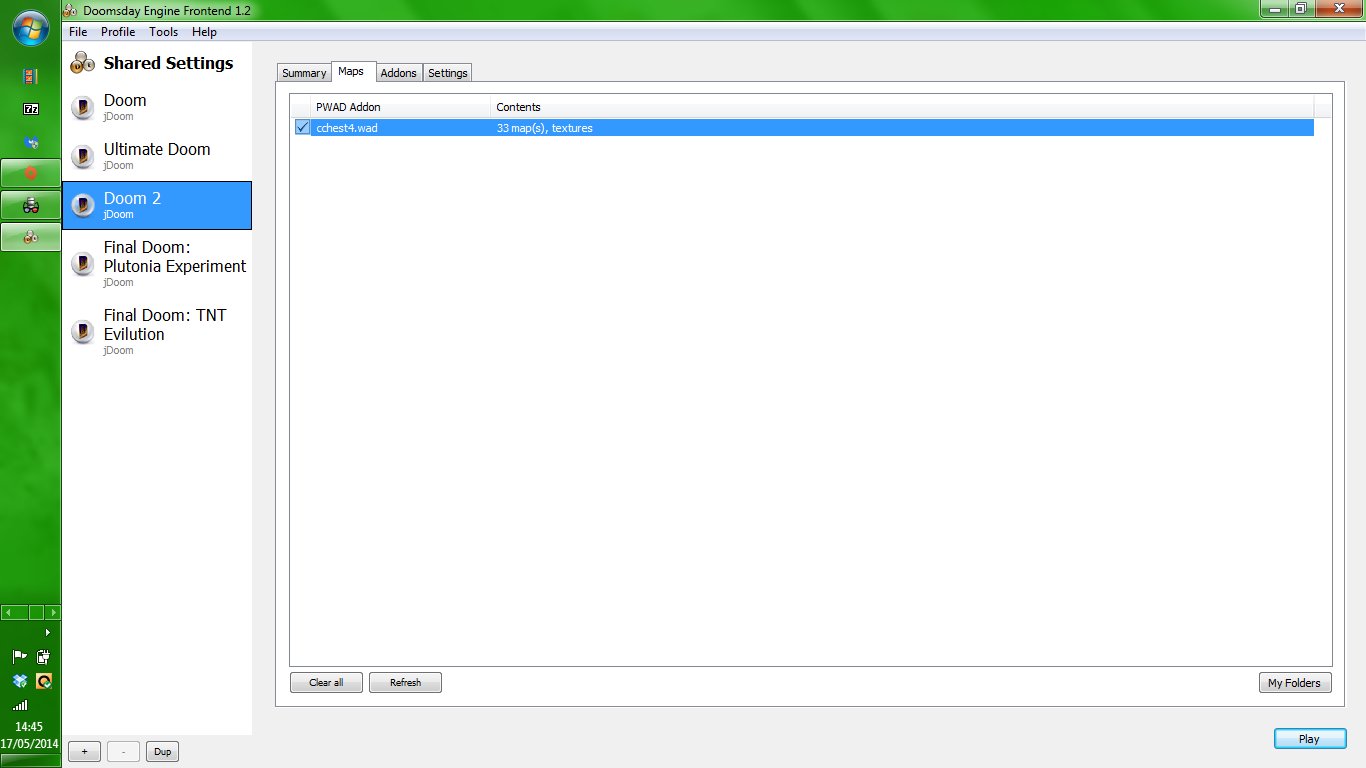This screenshot has height=768, width=1366.
Task: Uncheck the cchest4.wad addon checkbox
Action: pyautogui.click(x=302, y=128)
